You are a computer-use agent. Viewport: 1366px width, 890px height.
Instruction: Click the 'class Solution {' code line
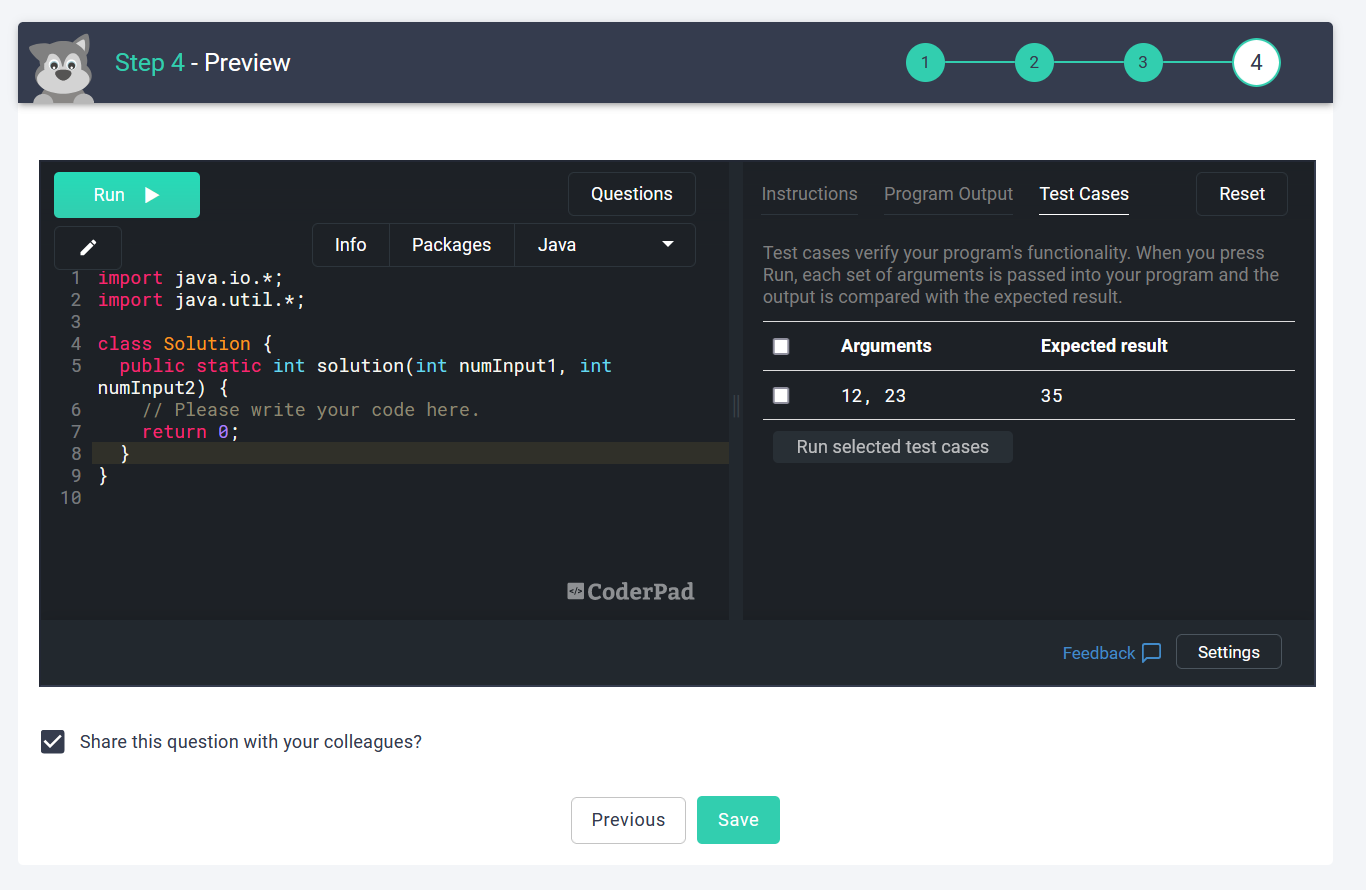(x=185, y=344)
